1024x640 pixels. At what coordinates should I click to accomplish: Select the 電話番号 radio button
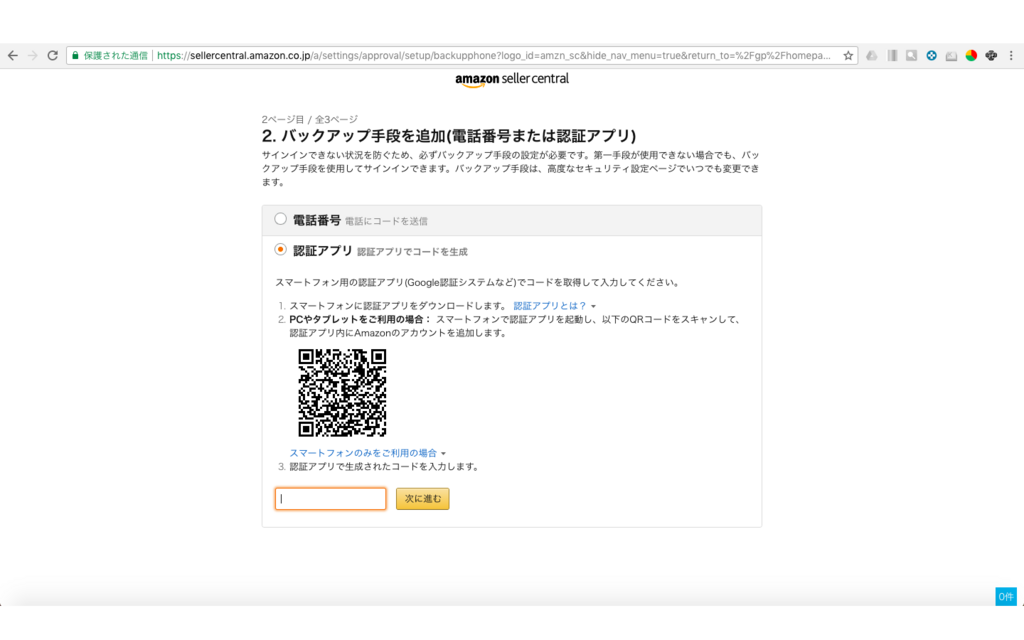pyautogui.click(x=280, y=219)
